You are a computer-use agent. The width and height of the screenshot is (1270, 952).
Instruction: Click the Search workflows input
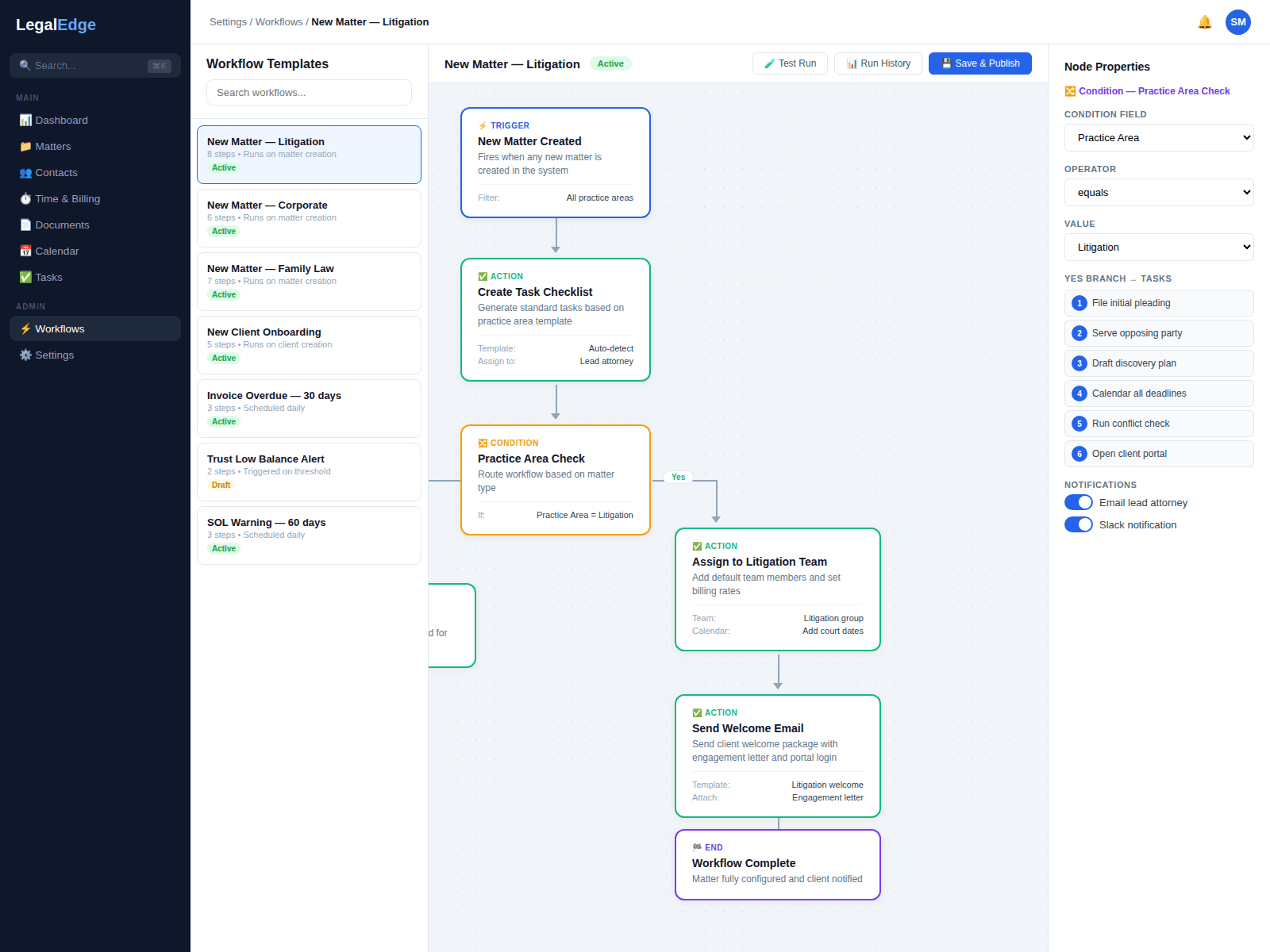click(x=309, y=93)
